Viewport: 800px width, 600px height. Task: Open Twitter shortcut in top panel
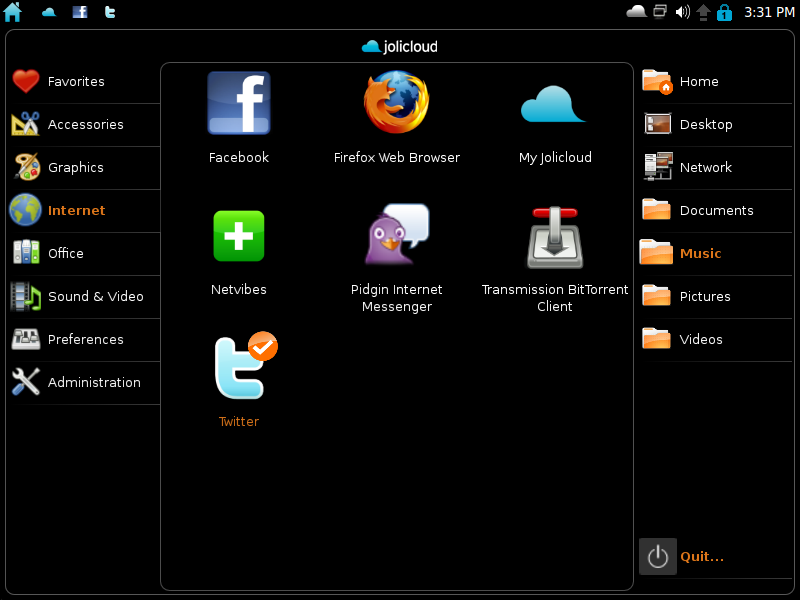coord(110,12)
